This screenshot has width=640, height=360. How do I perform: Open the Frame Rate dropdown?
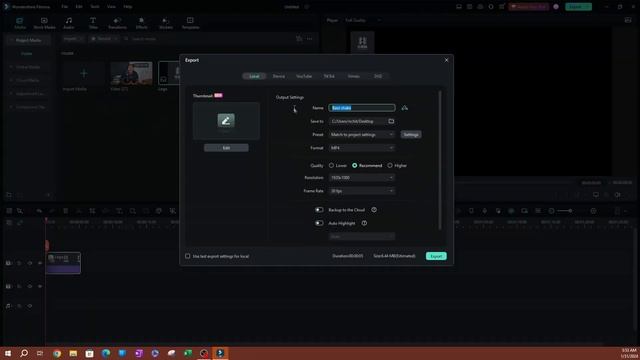point(362,191)
